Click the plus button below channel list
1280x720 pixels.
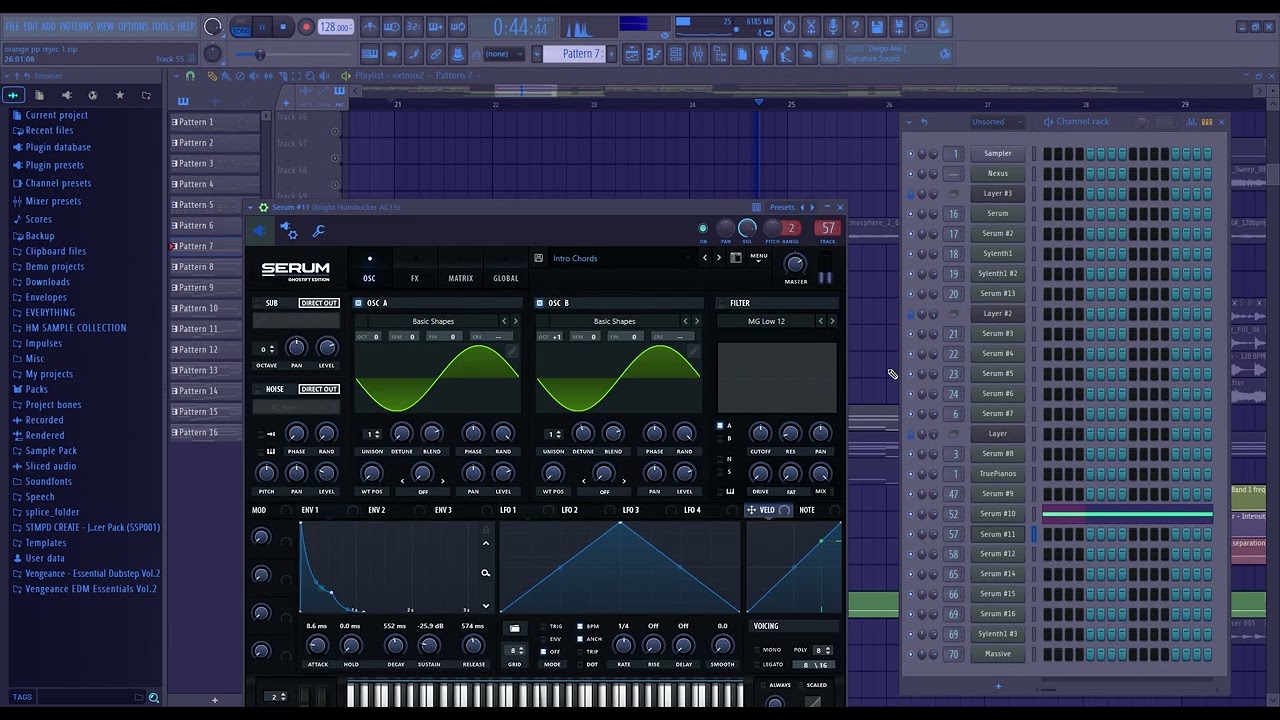tap(998, 686)
